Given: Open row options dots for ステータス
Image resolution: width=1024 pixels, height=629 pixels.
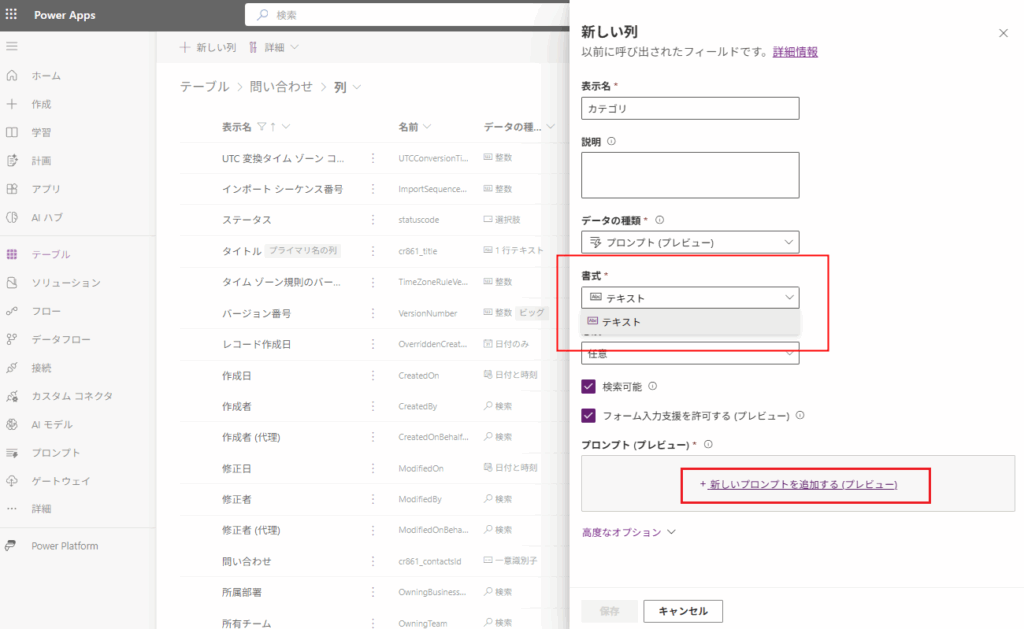Looking at the screenshot, I should (x=373, y=219).
